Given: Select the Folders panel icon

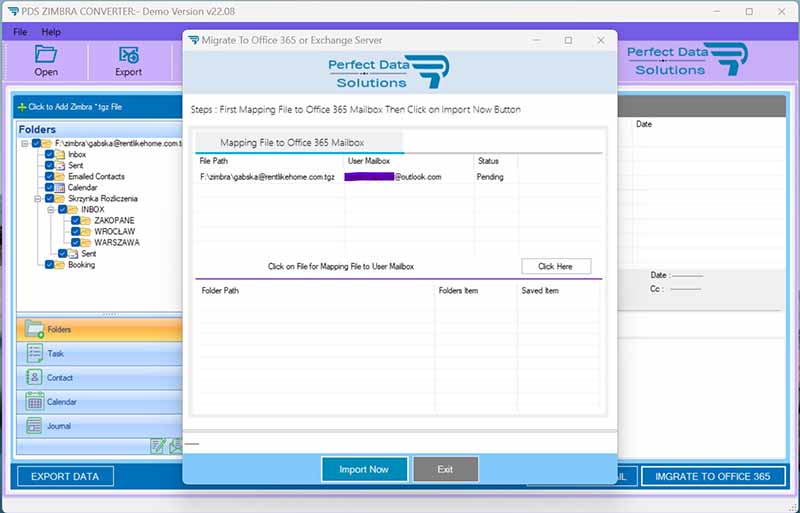Looking at the screenshot, I should coord(34,330).
